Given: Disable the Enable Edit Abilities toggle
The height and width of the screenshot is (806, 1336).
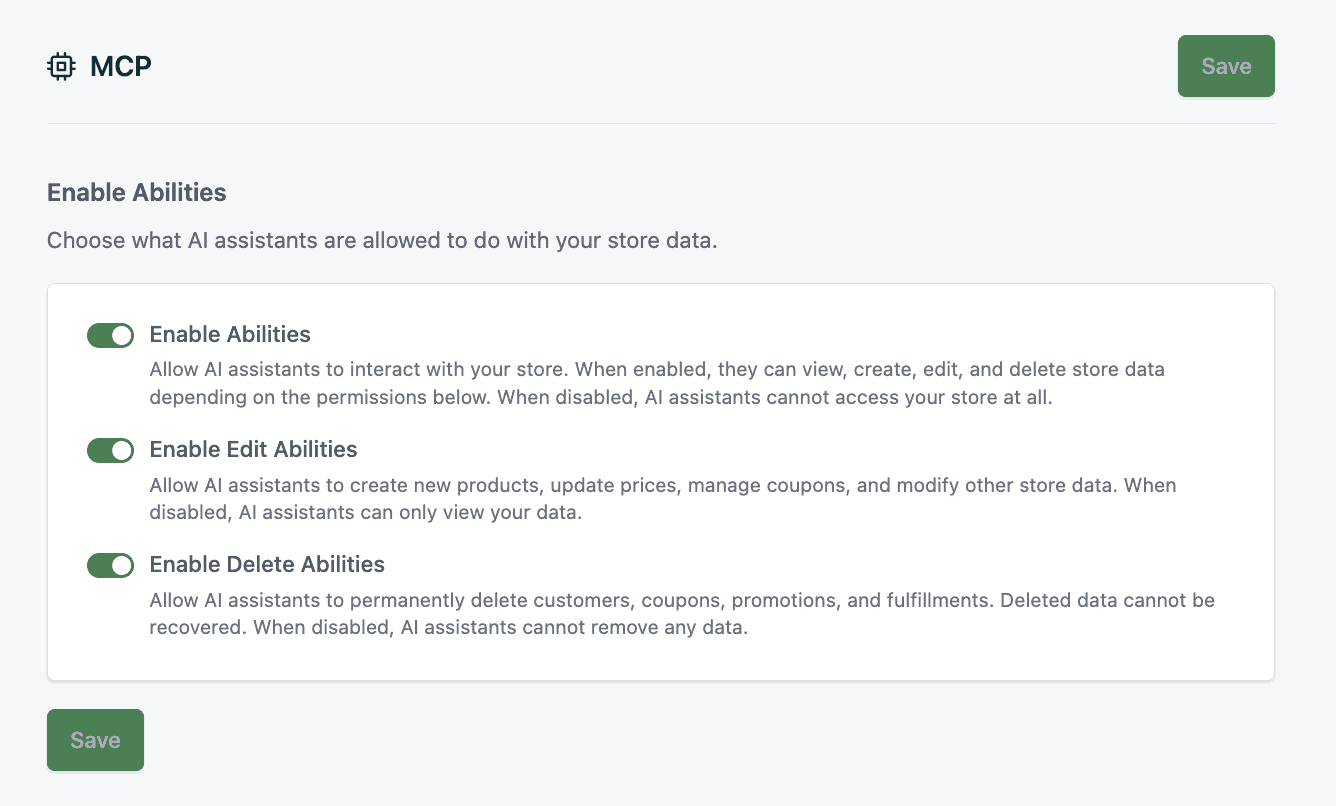Looking at the screenshot, I should 111,450.
